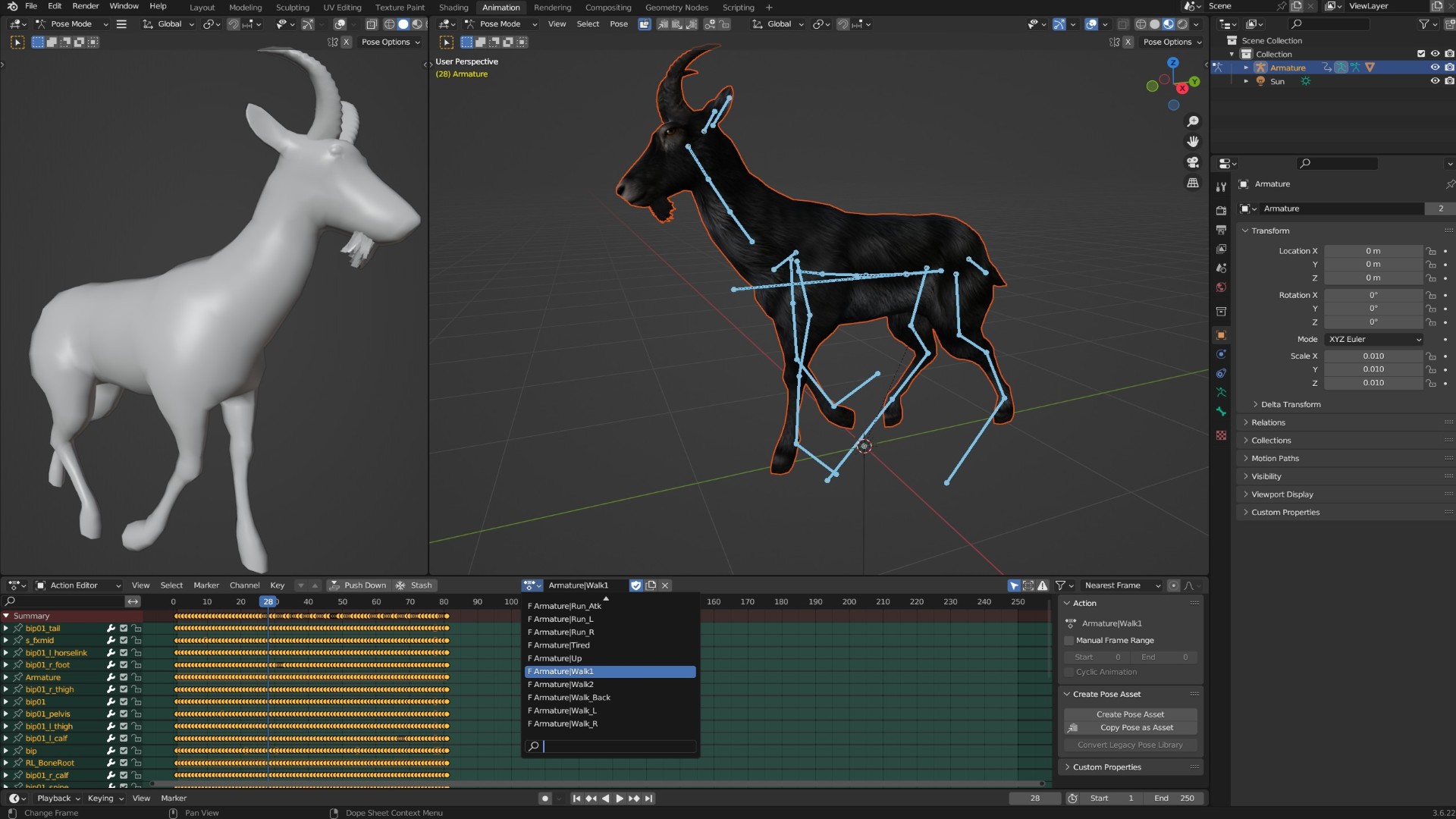
Task: Open the File menu
Action: (31, 6)
